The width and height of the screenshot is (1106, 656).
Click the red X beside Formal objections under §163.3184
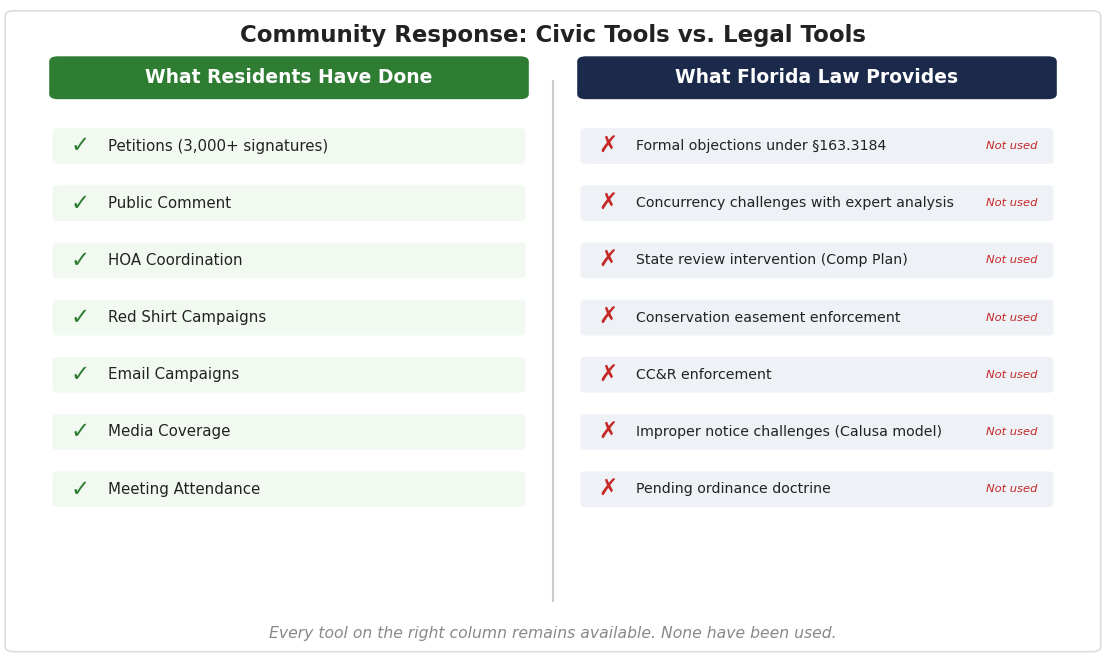pos(607,145)
